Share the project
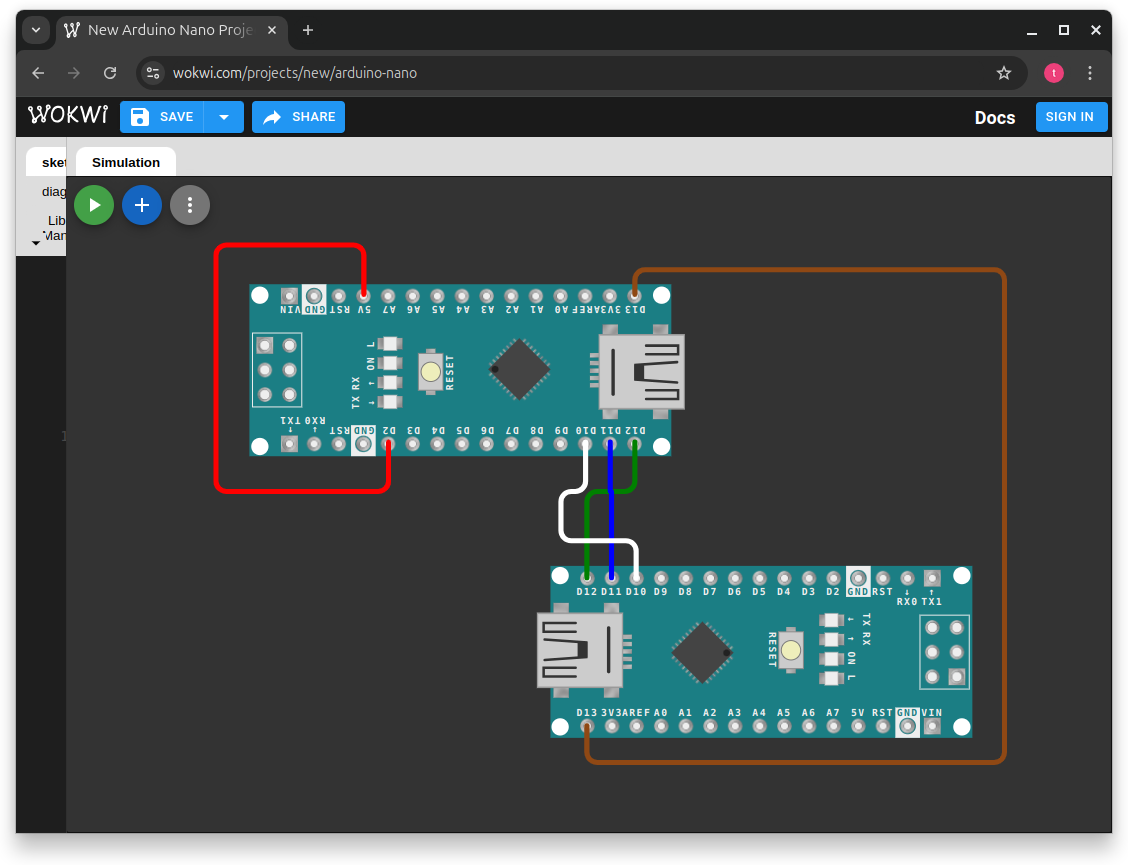1128x865 pixels. click(298, 117)
